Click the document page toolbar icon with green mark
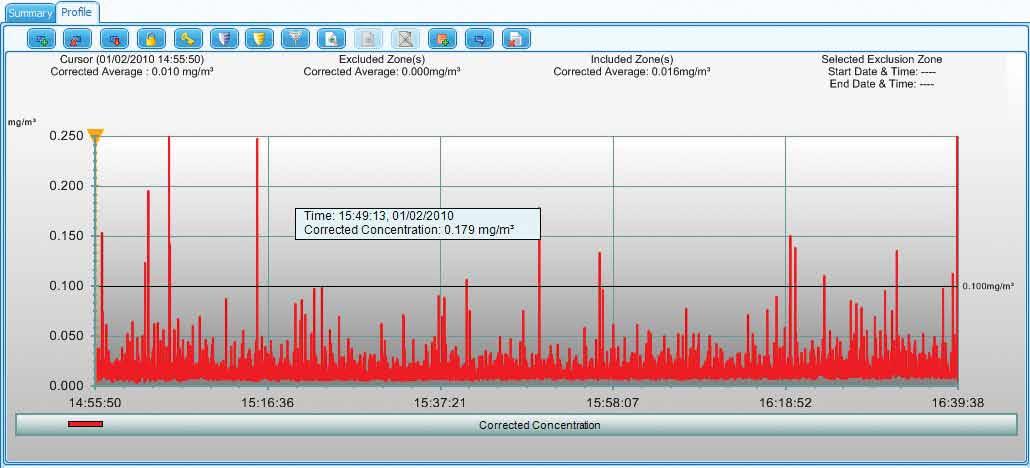Image resolution: width=1030 pixels, height=468 pixels. [x=332, y=39]
